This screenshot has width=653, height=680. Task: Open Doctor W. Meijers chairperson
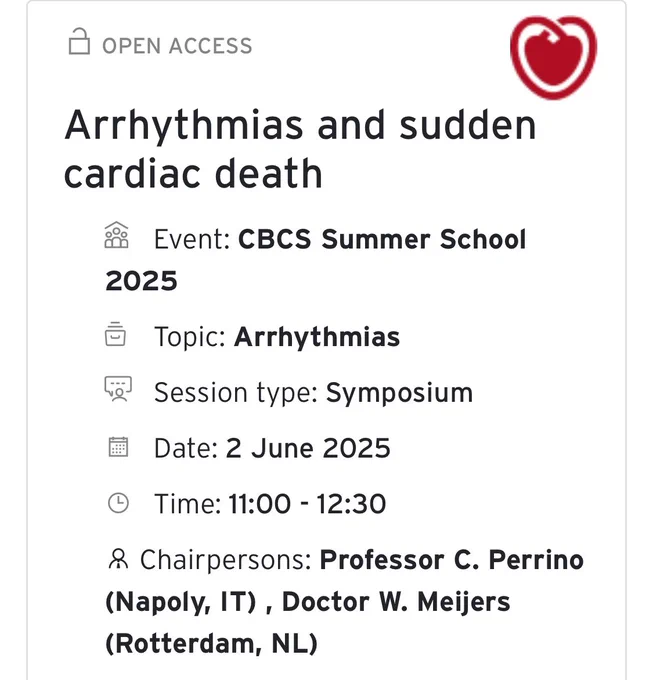396,602
